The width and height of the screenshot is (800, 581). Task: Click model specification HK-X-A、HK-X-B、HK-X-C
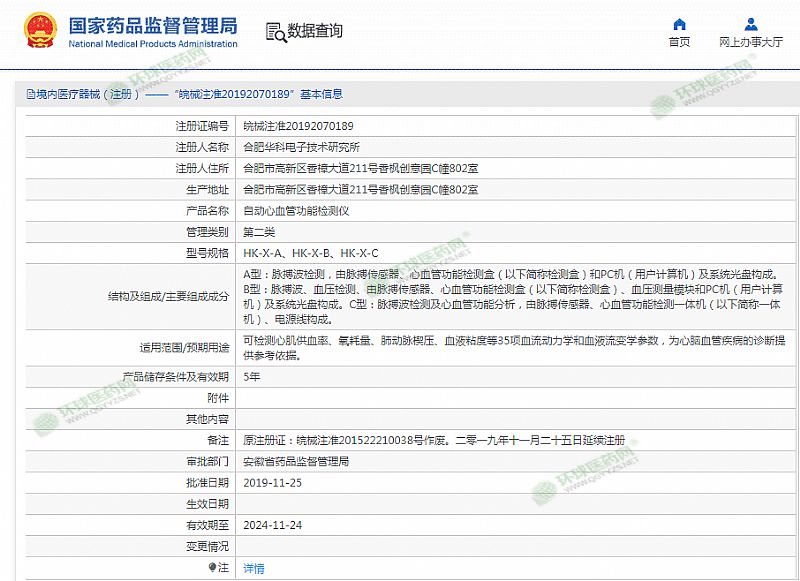click(311, 253)
